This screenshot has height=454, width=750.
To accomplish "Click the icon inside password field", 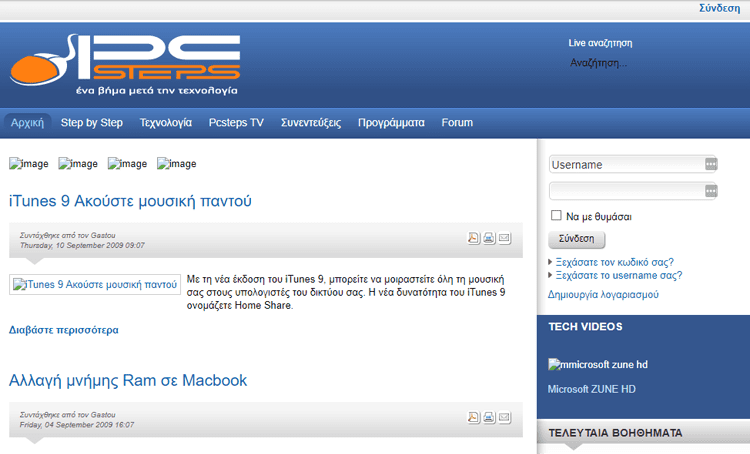I will [x=711, y=191].
